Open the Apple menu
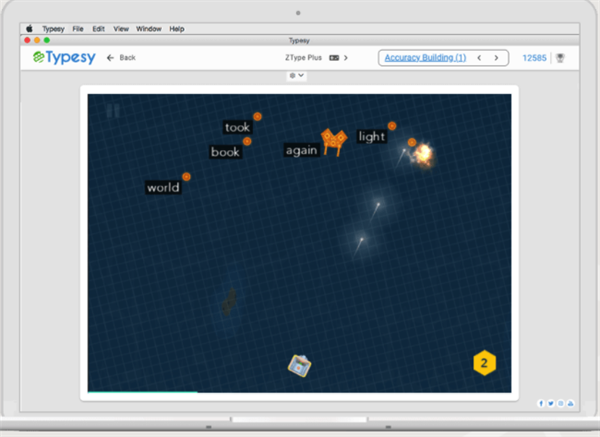 (29, 29)
